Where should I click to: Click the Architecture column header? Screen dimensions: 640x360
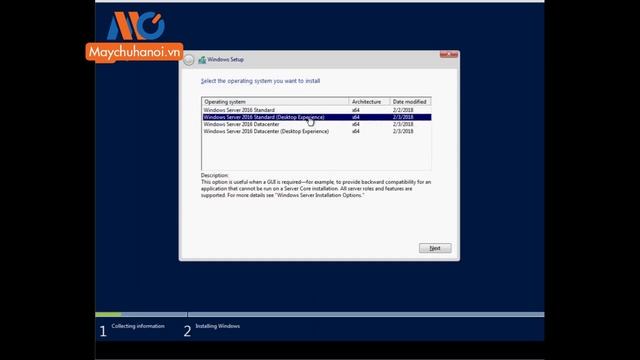[x=369, y=102]
